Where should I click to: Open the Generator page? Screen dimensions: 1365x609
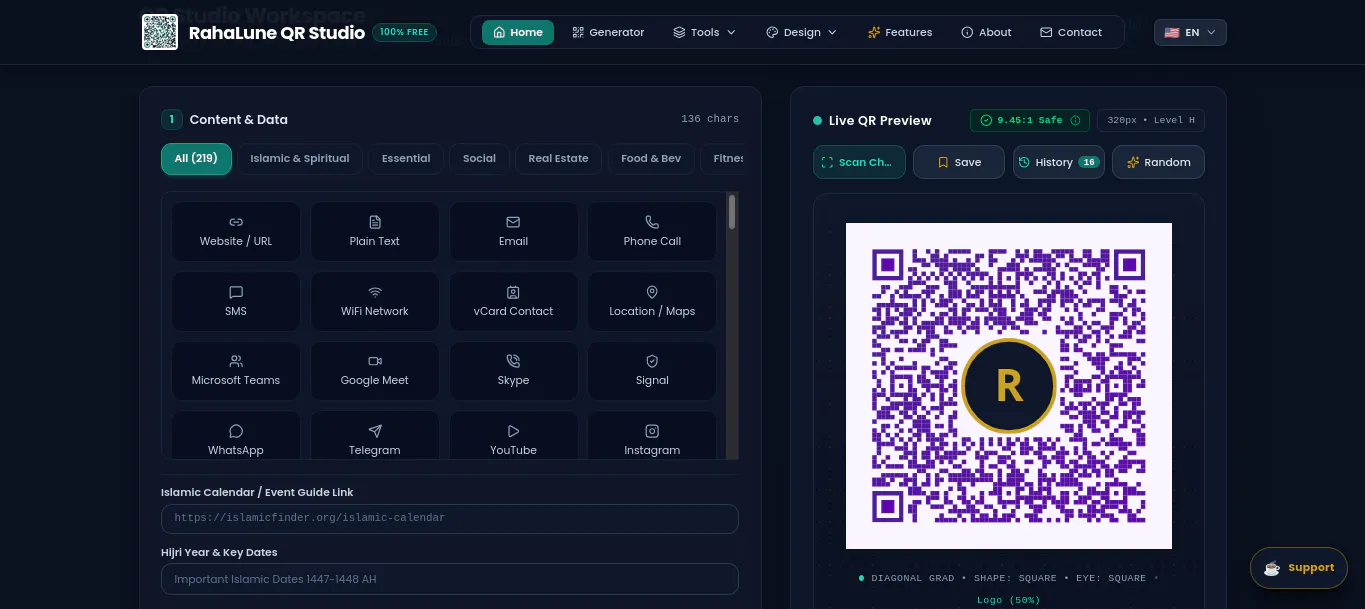point(608,32)
